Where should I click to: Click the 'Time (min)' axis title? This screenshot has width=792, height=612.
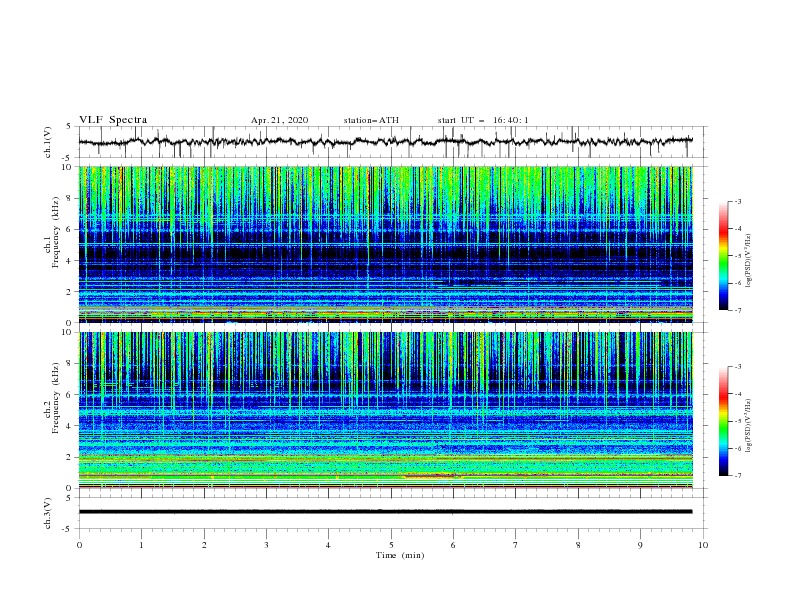[400, 555]
